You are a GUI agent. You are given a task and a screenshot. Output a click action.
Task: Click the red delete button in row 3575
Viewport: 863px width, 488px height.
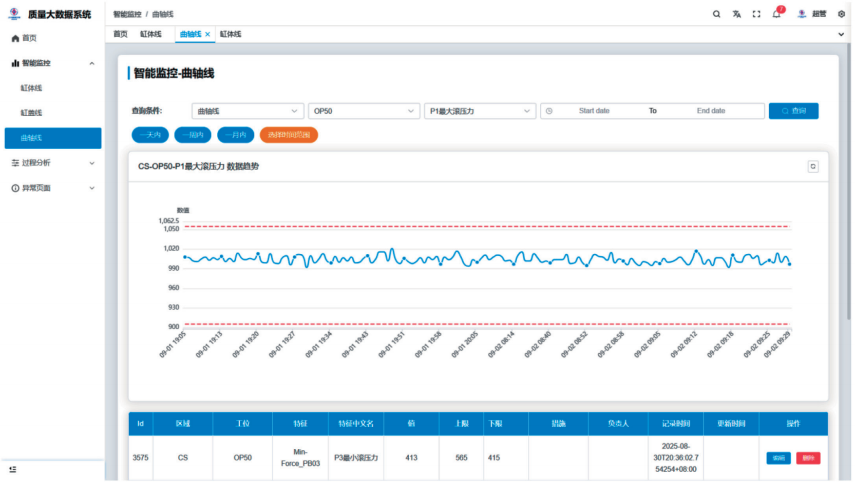pyautogui.click(x=808, y=458)
